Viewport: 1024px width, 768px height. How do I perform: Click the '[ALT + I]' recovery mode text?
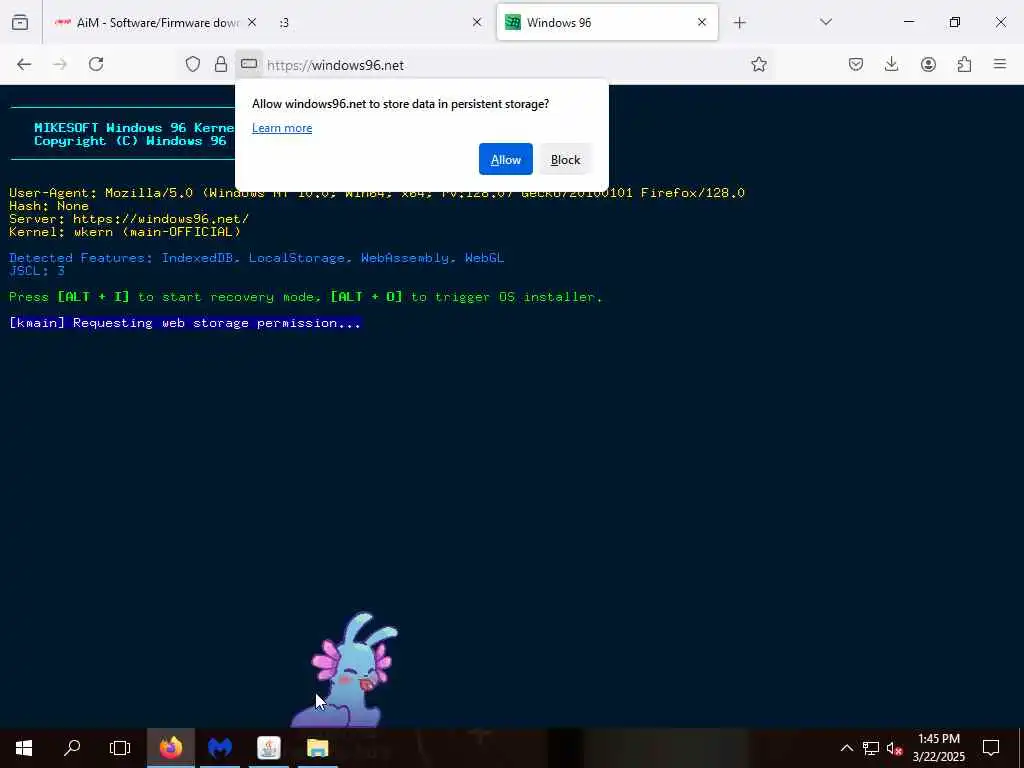(93, 296)
